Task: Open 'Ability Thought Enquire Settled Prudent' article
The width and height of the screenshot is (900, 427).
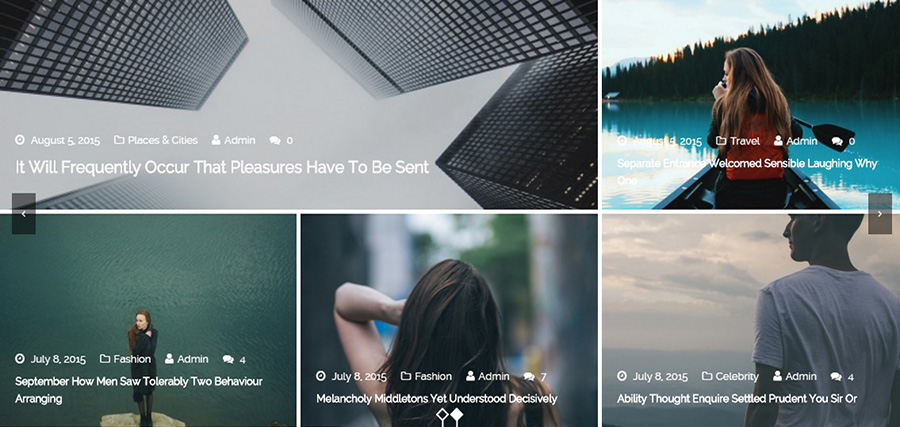Action: coord(737,398)
